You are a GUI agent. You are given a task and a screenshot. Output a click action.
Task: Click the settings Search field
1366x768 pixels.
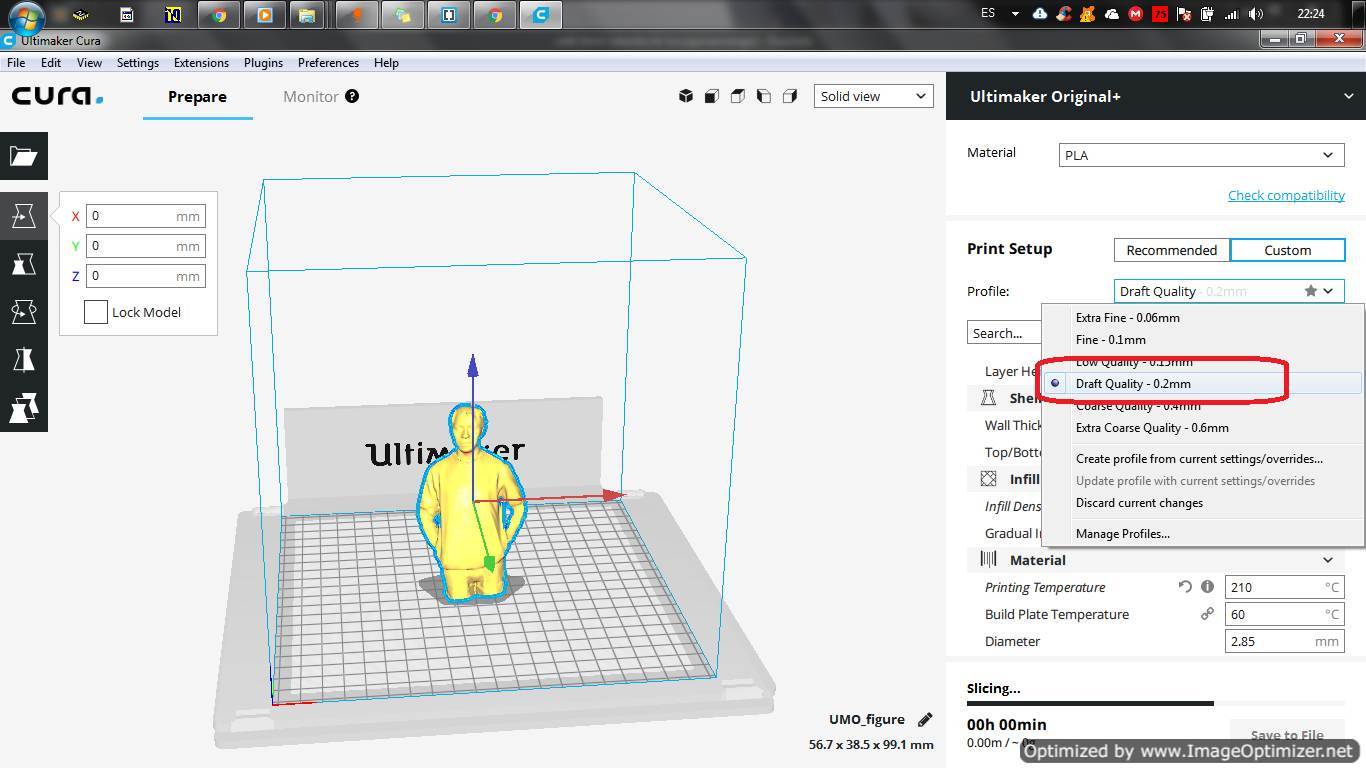point(1004,333)
